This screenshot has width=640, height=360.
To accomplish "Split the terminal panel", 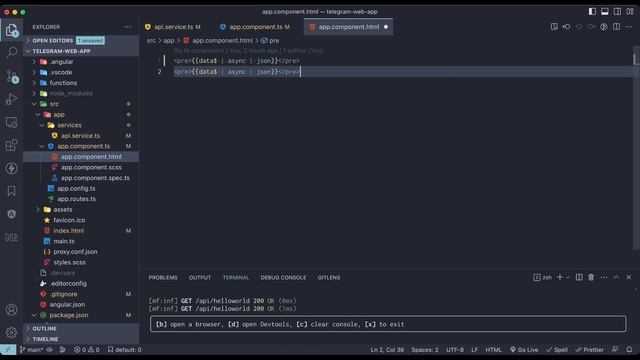I will point(579,278).
